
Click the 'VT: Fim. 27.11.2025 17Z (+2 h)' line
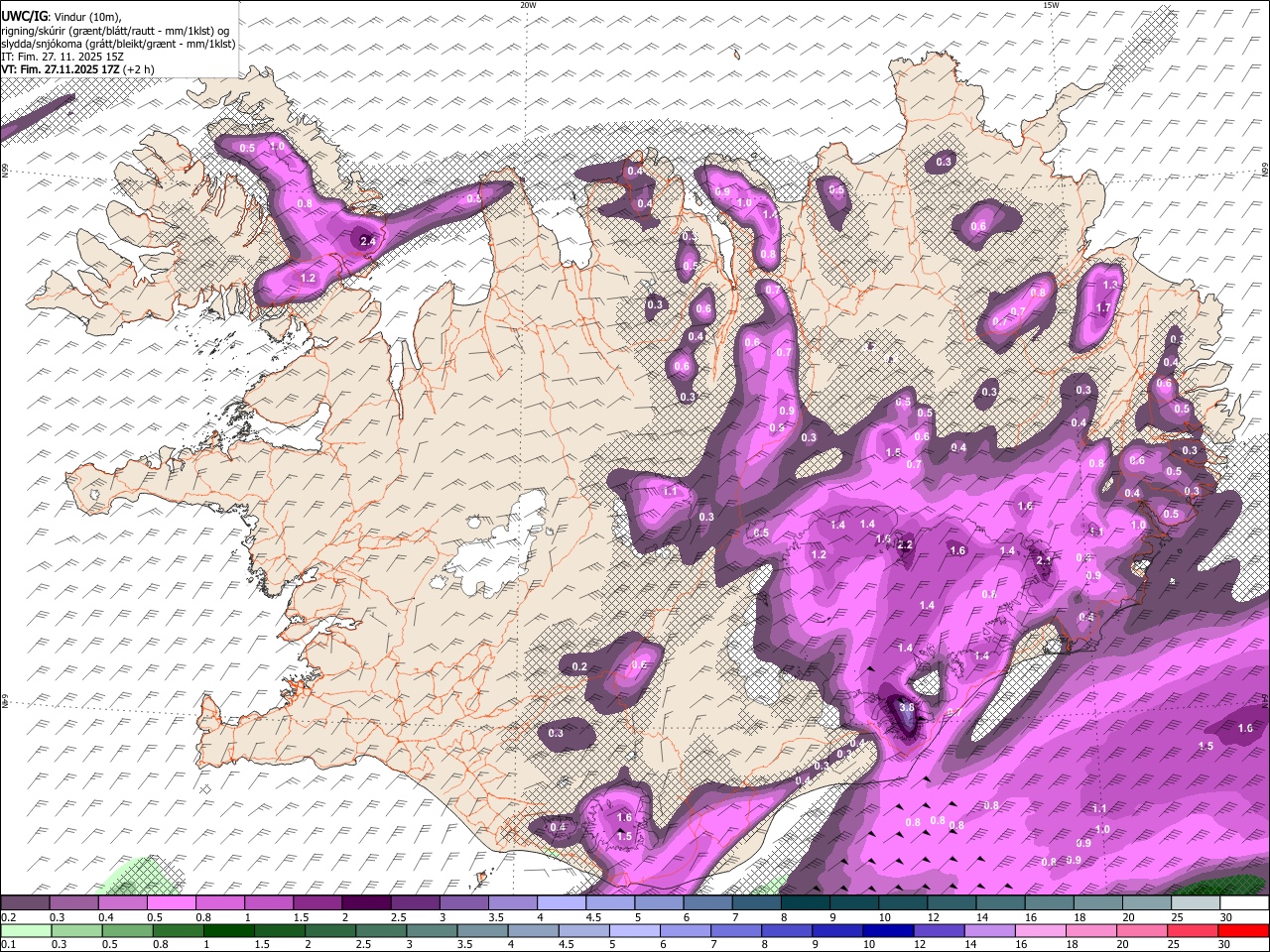pos(78,69)
